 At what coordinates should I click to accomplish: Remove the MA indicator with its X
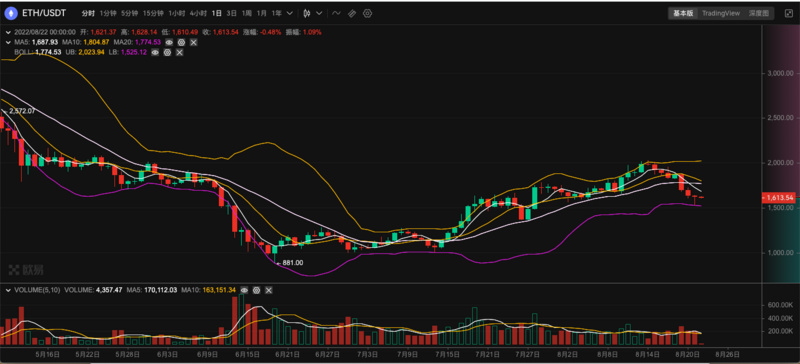pyautogui.click(x=193, y=42)
